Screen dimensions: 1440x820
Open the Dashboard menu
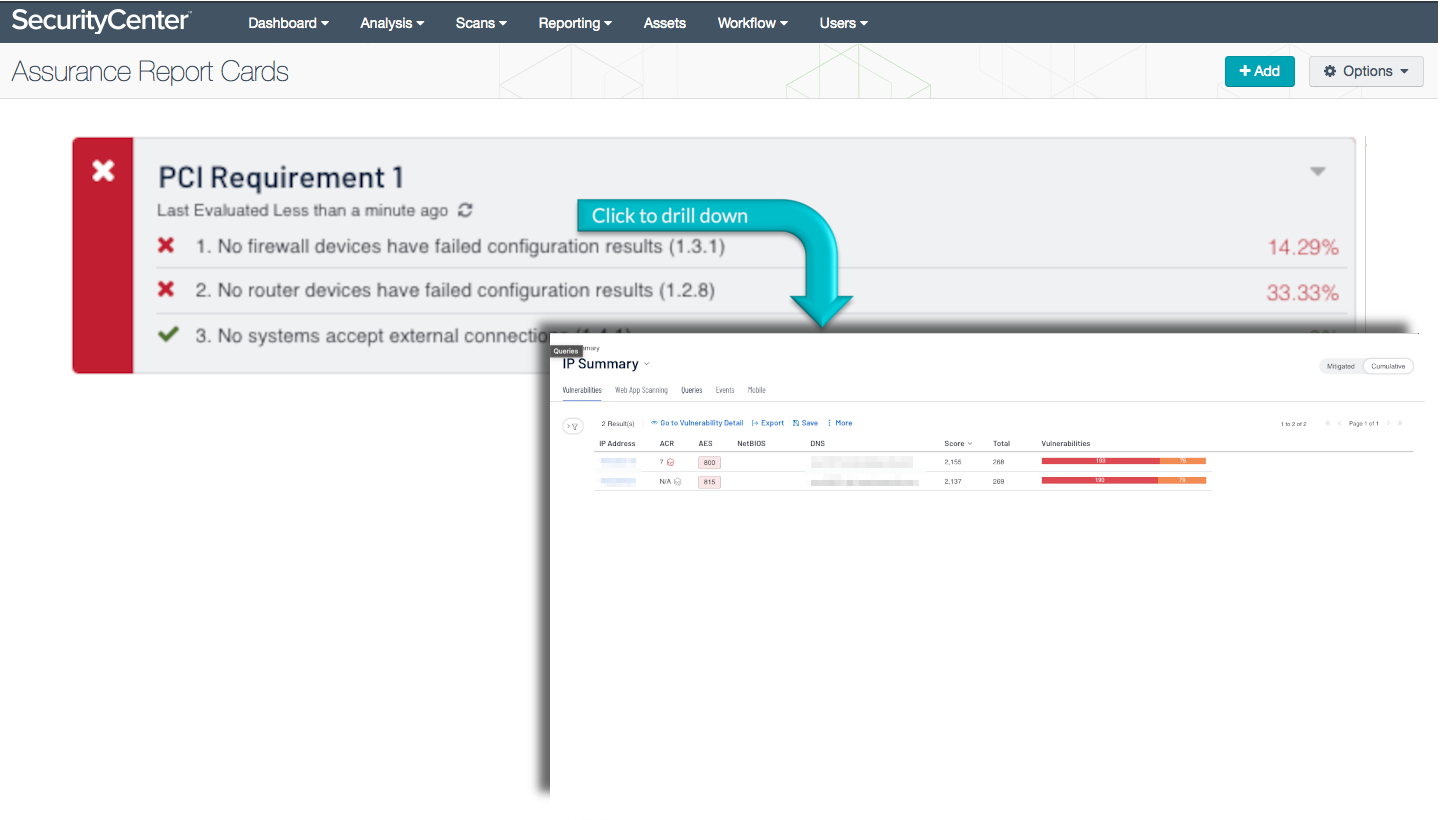(288, 23)
